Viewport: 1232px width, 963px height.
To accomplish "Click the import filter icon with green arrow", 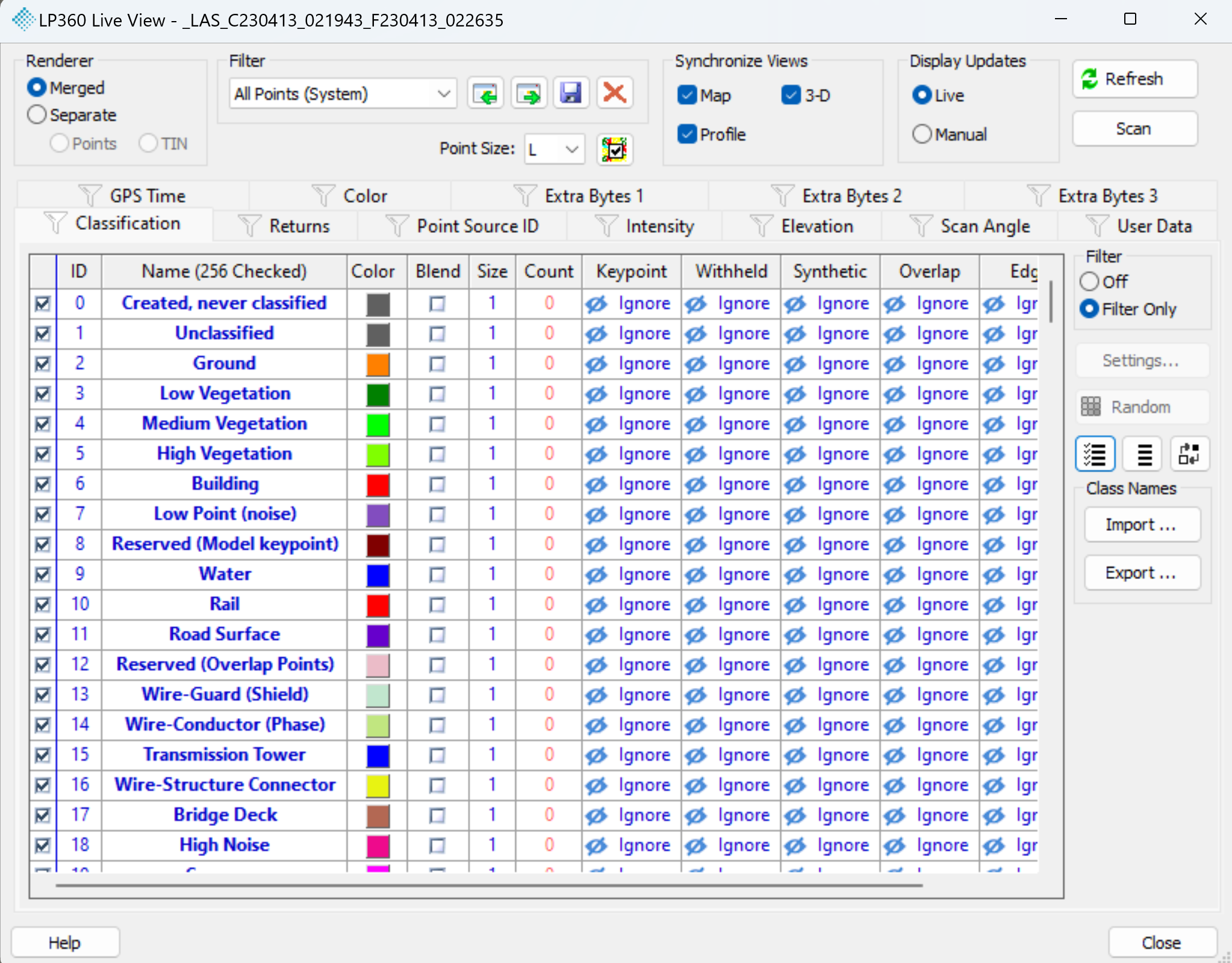I will (485, 94).
